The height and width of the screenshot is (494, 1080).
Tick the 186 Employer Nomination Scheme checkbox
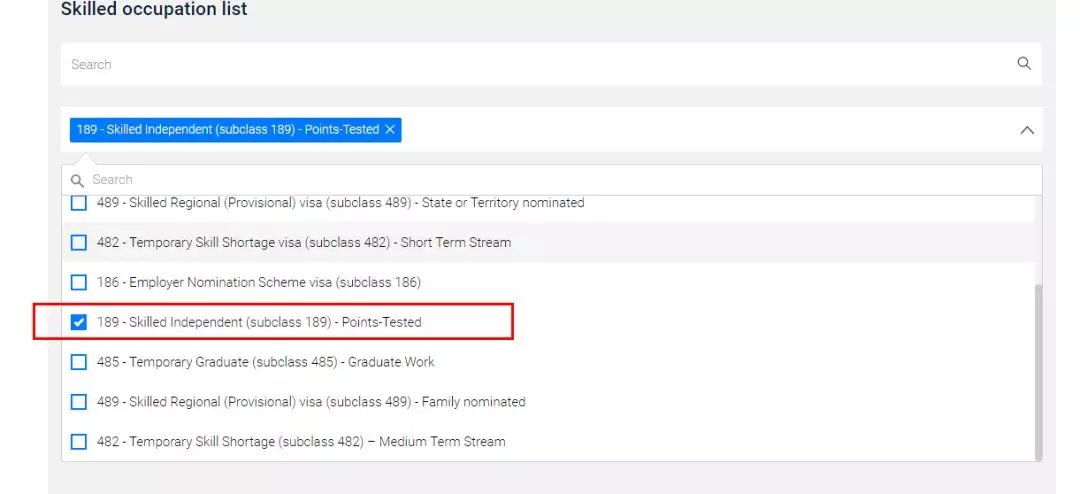click(x=79, y=283)
